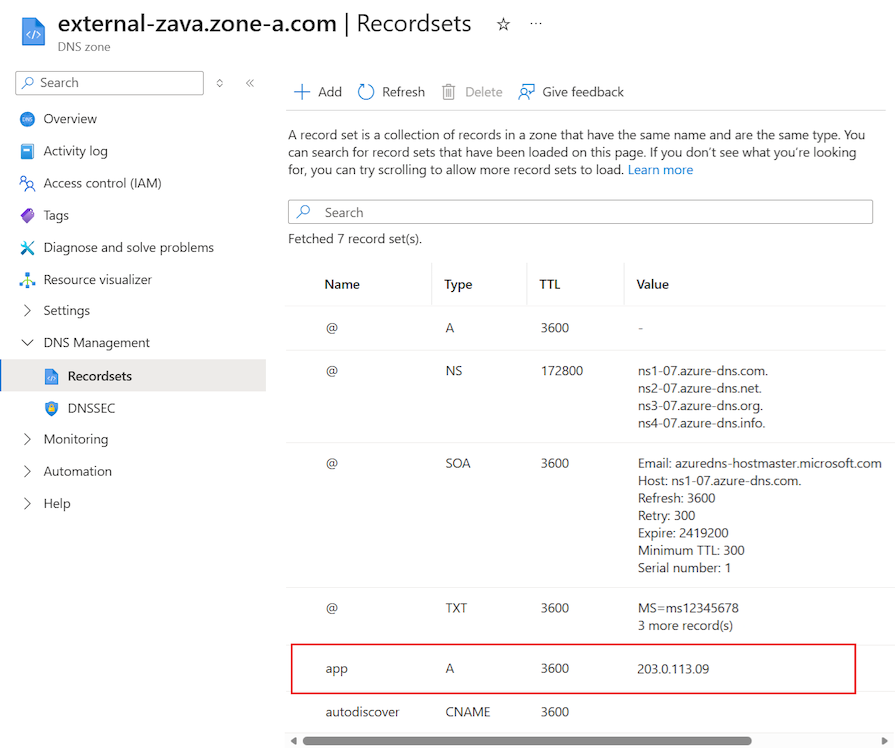Viewport: 895px width, 750px height.
Task: Open the Overview page
Action: point(70,119)
